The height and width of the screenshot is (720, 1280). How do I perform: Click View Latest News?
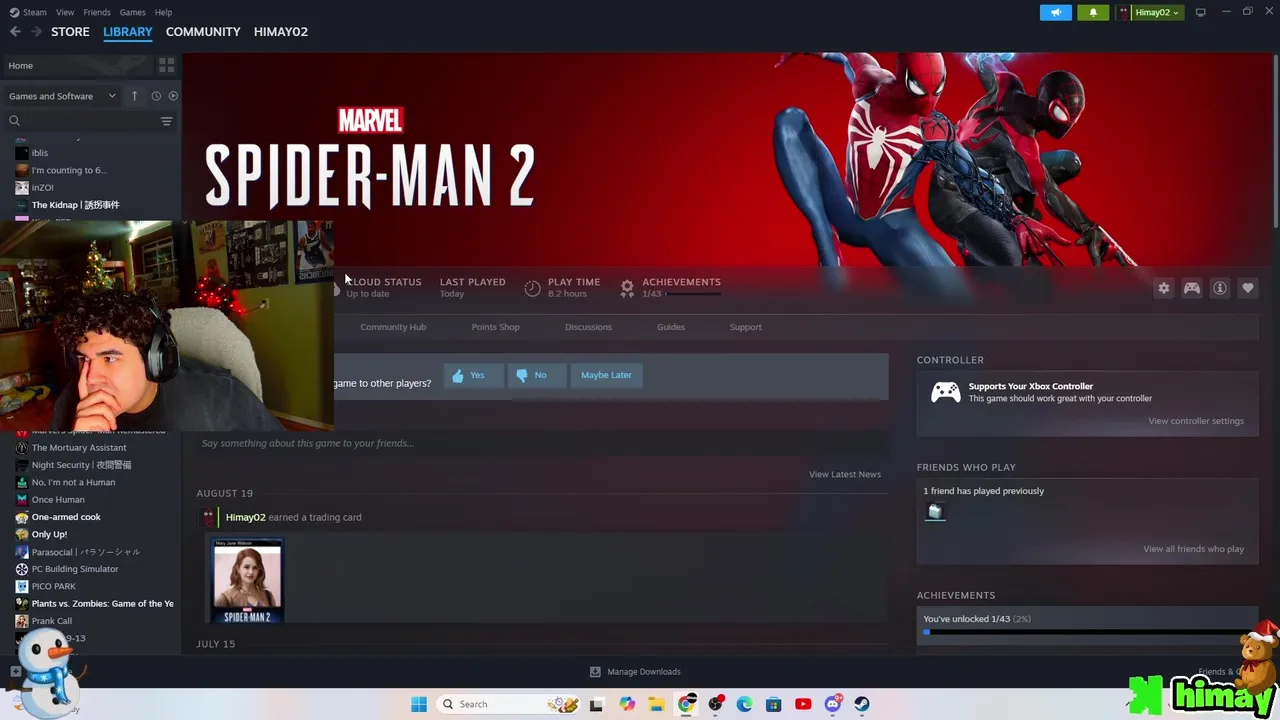[845, 474]
